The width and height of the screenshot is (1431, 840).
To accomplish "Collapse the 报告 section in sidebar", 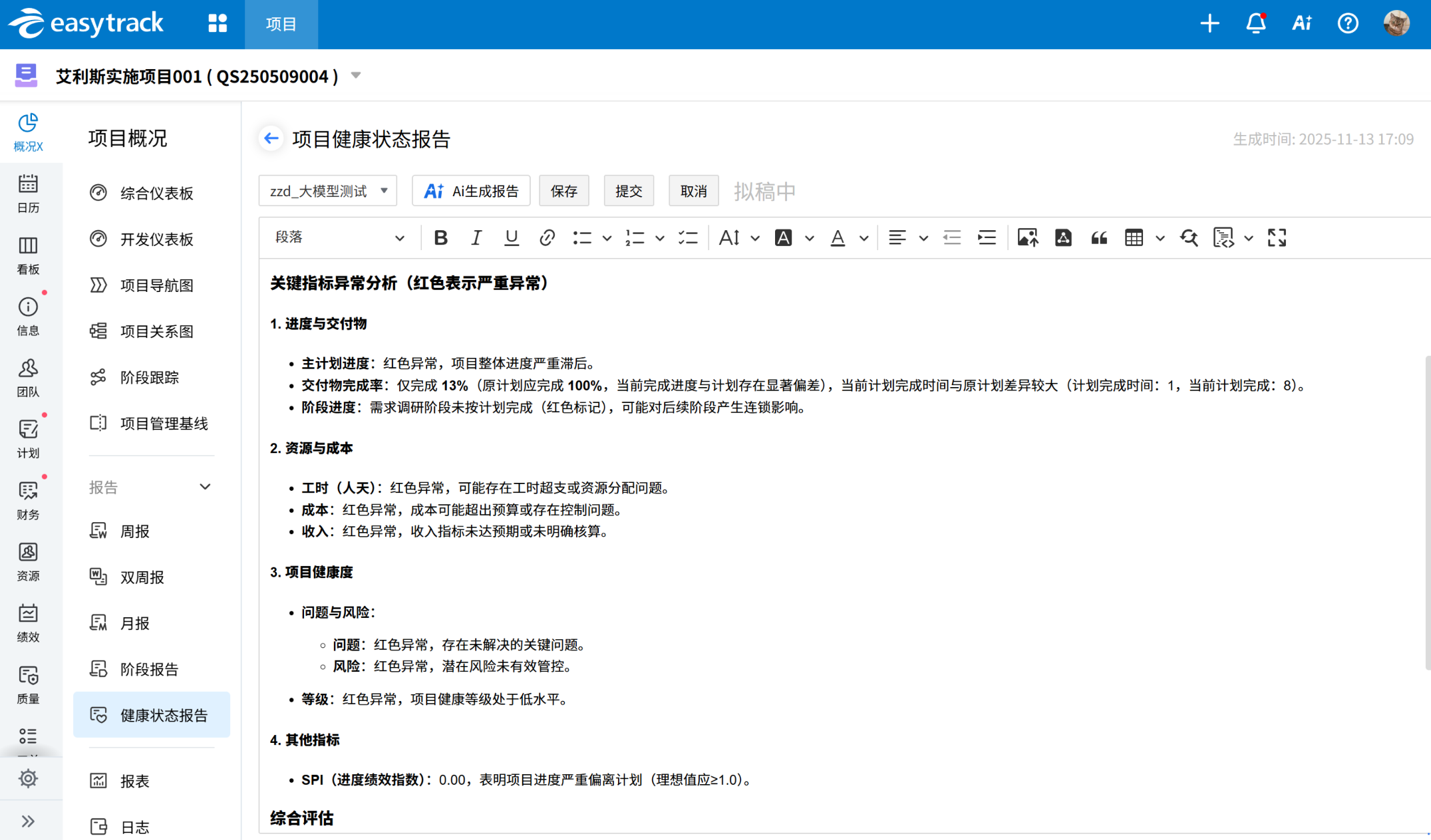I will coord(205,487).
